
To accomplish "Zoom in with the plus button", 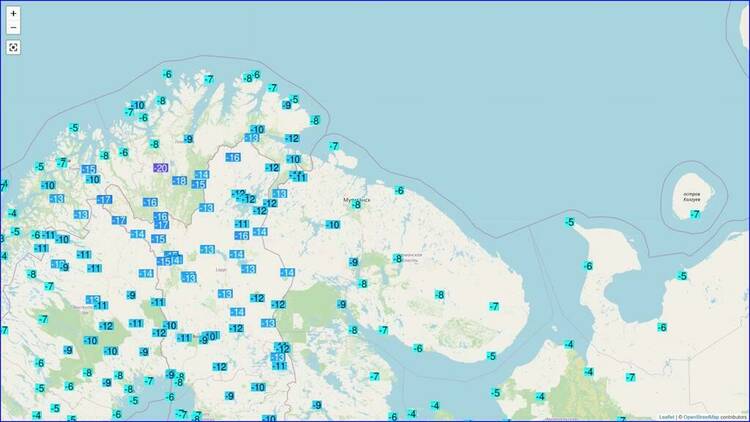I will tap(13, 13).
